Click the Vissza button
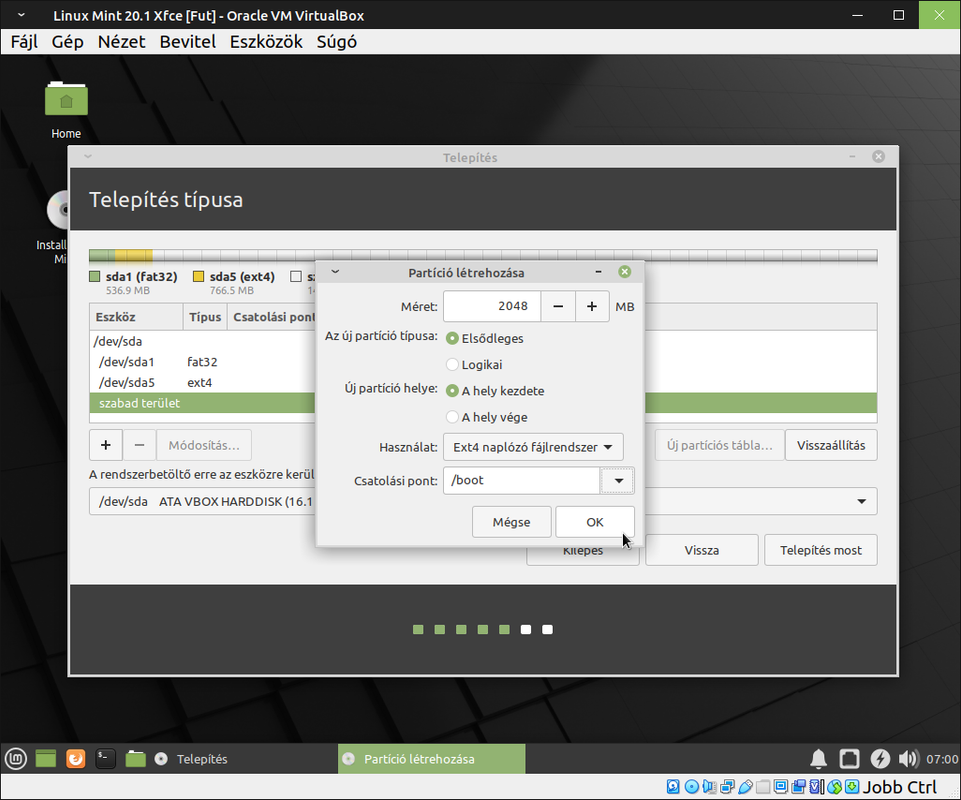Screen dimensions: 961x800 (x=702, y=550)
